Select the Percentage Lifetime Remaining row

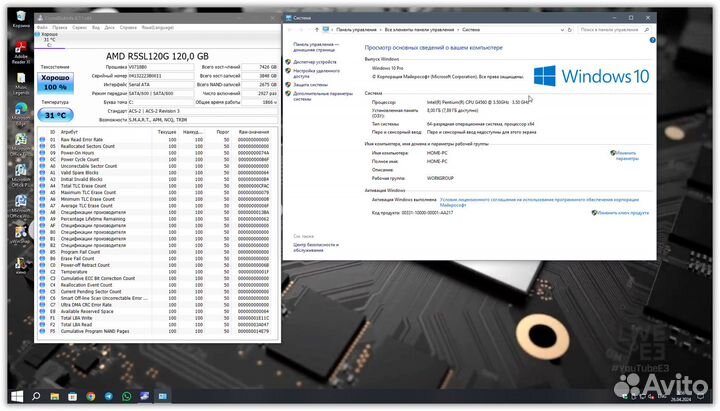click(x=157, y=219)
